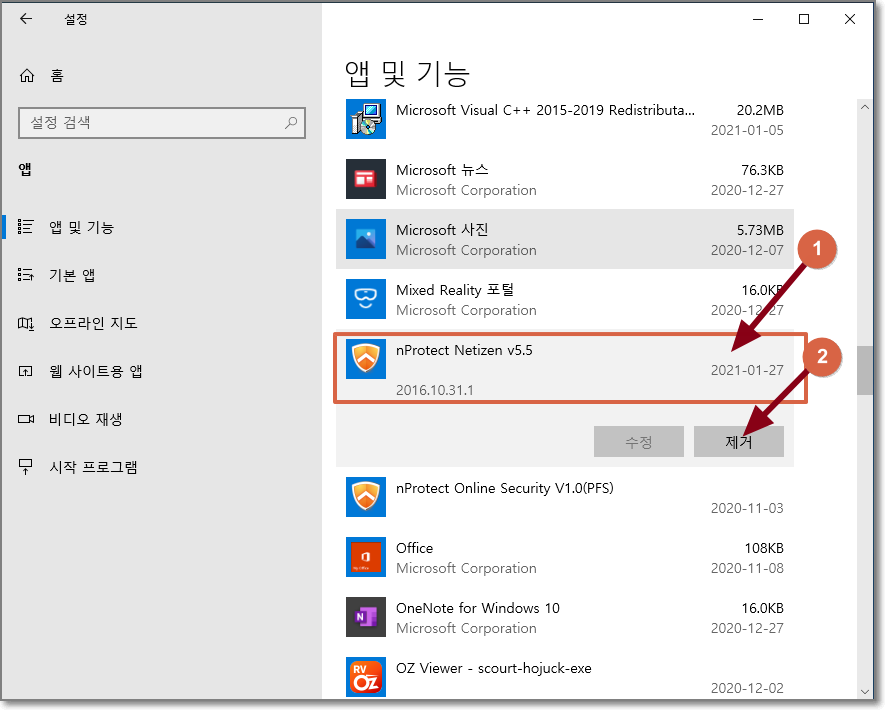This screenshot has height=710, width=885.
Task: Click the 제거 (uninstall) button
Action: coord(738,441)
